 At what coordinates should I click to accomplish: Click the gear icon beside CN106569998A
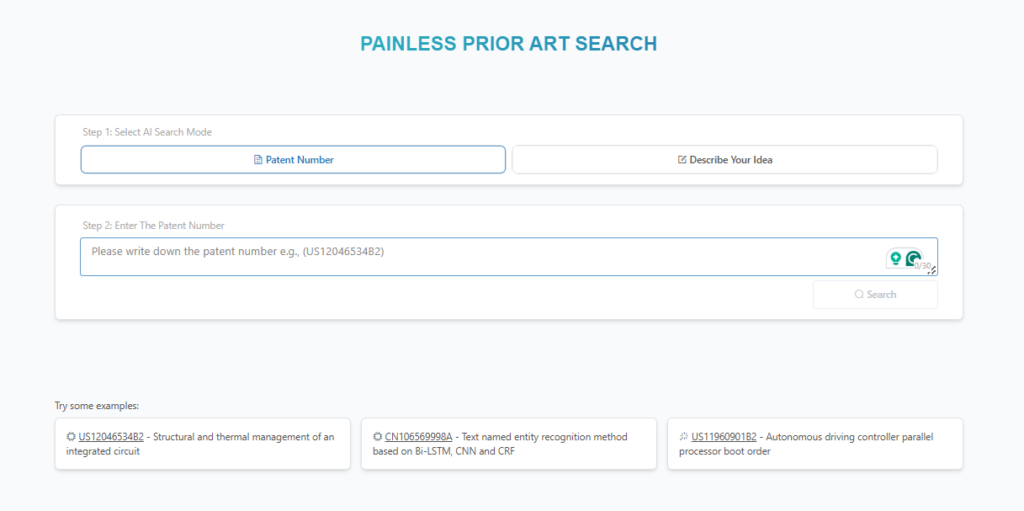pos(377,437)
